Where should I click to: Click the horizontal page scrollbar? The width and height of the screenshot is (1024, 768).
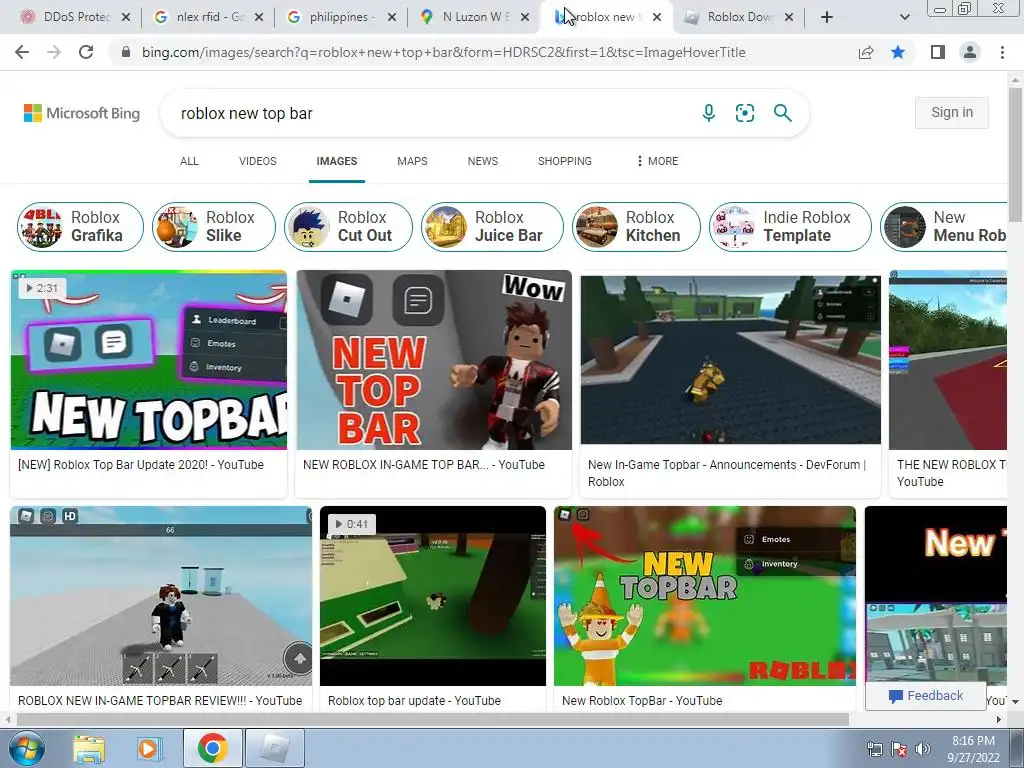[x=432, y=719]
